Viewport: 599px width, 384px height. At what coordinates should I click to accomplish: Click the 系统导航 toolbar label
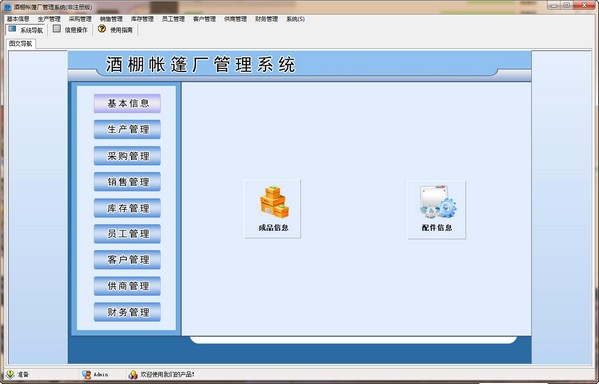[x=31, y=30]
